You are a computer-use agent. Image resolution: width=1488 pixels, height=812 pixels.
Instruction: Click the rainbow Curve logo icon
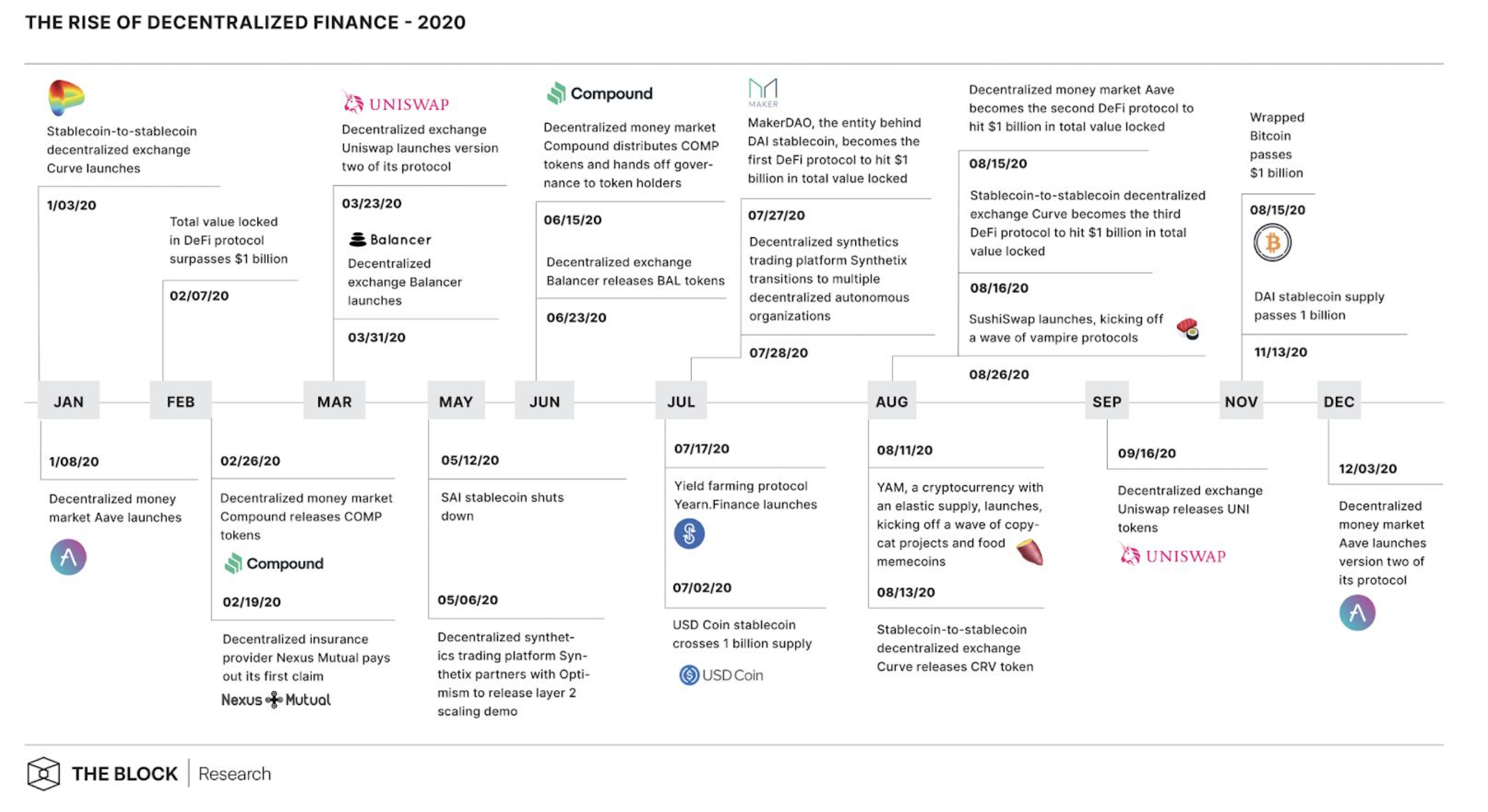pos(66,98)
